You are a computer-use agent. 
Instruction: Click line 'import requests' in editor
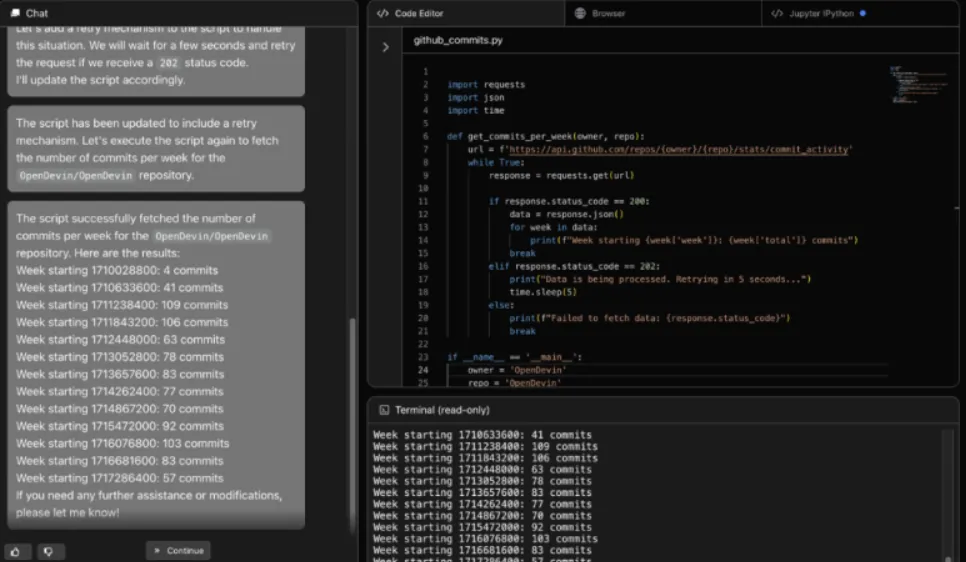click(486, 84)
